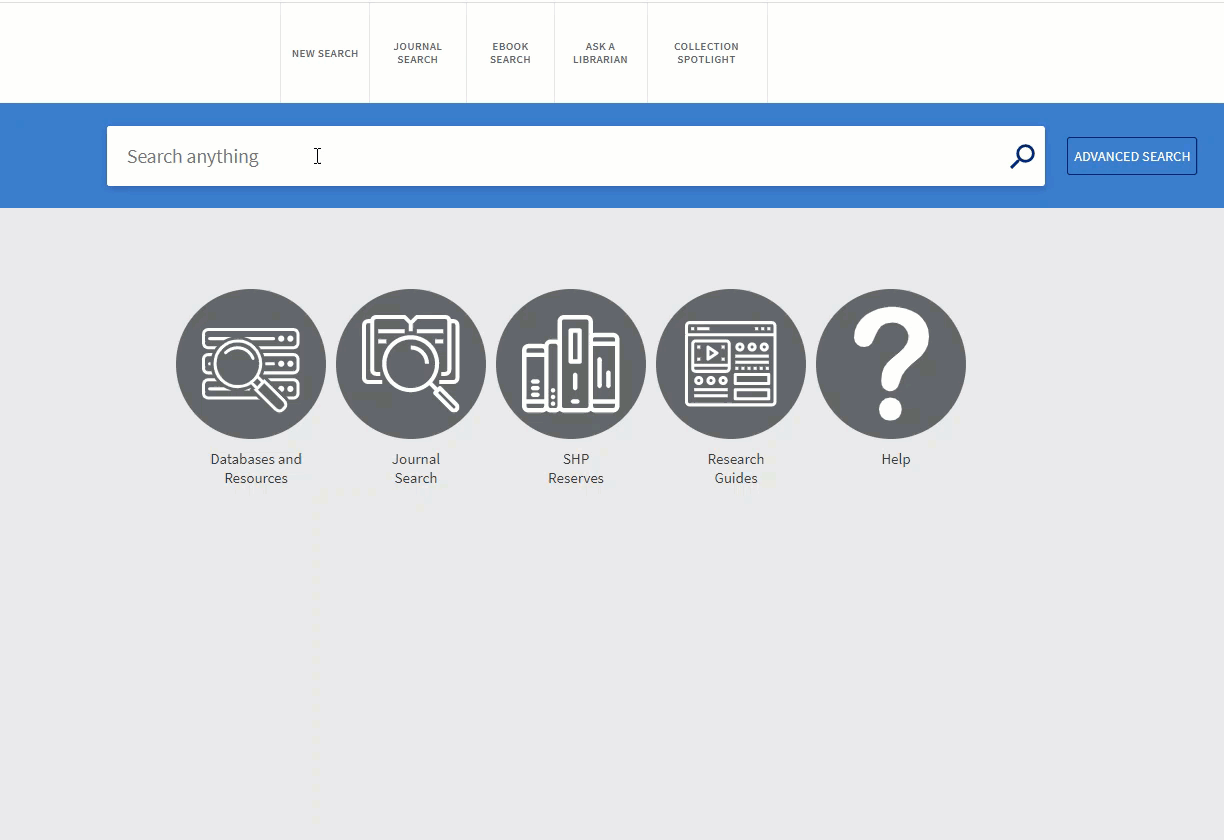Open the Journal Search circle icon
The width and height of the screenshot is (1224, 840).
tap(411, 364)
